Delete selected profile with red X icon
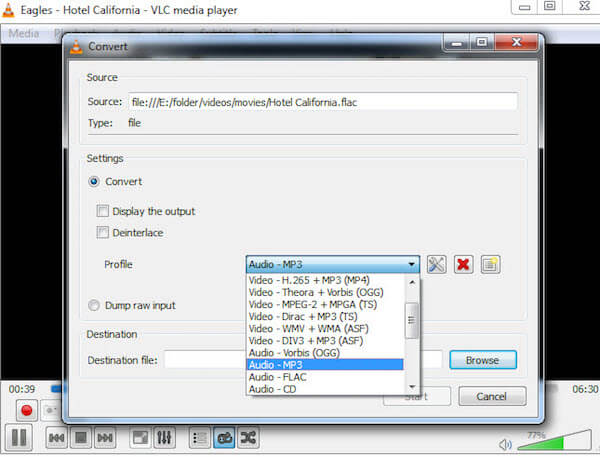 [x=463, y=264]
